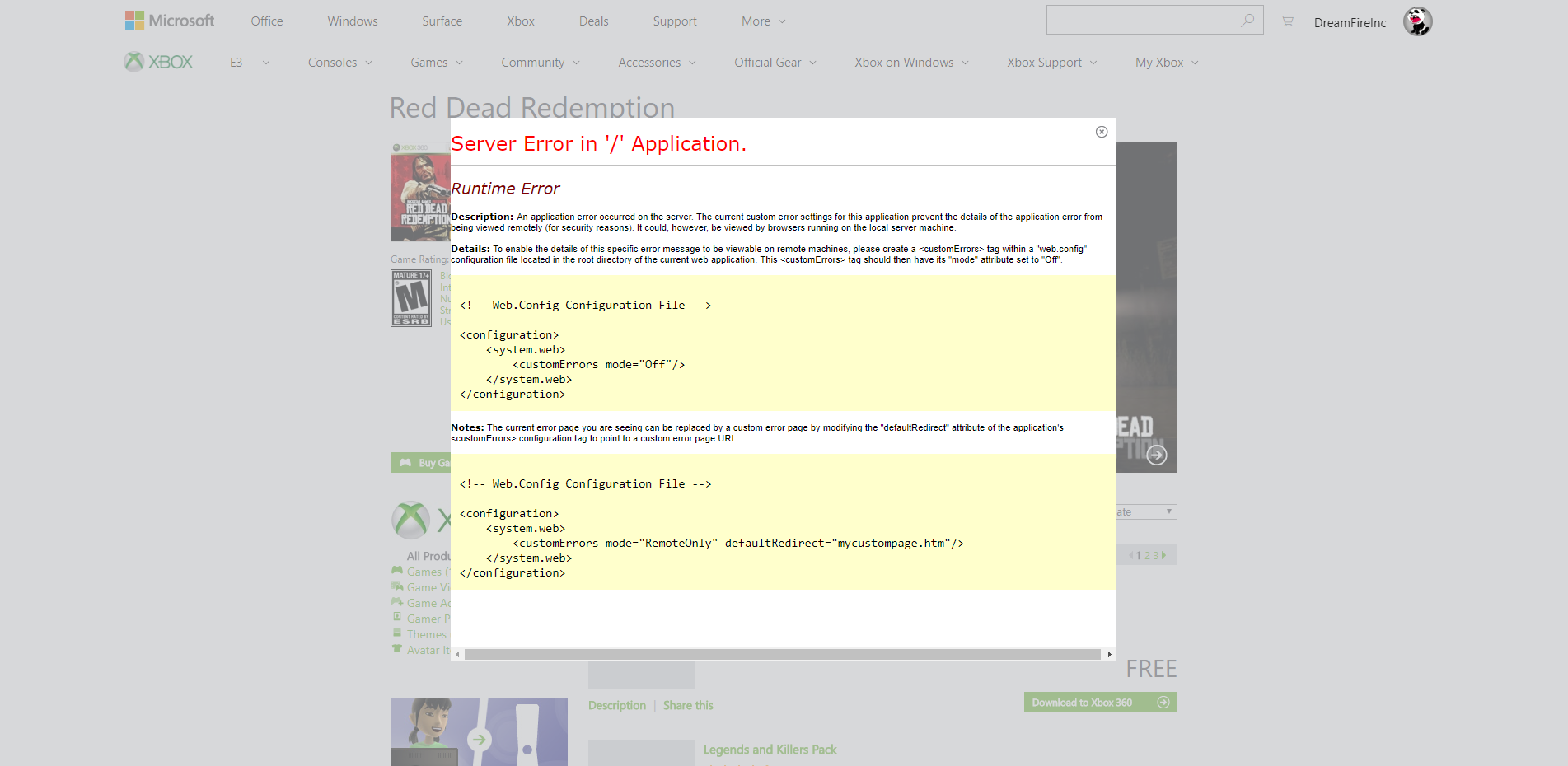1568x766 pixels.
Task: Click the FREE price label
Action: coord(1151,669)
